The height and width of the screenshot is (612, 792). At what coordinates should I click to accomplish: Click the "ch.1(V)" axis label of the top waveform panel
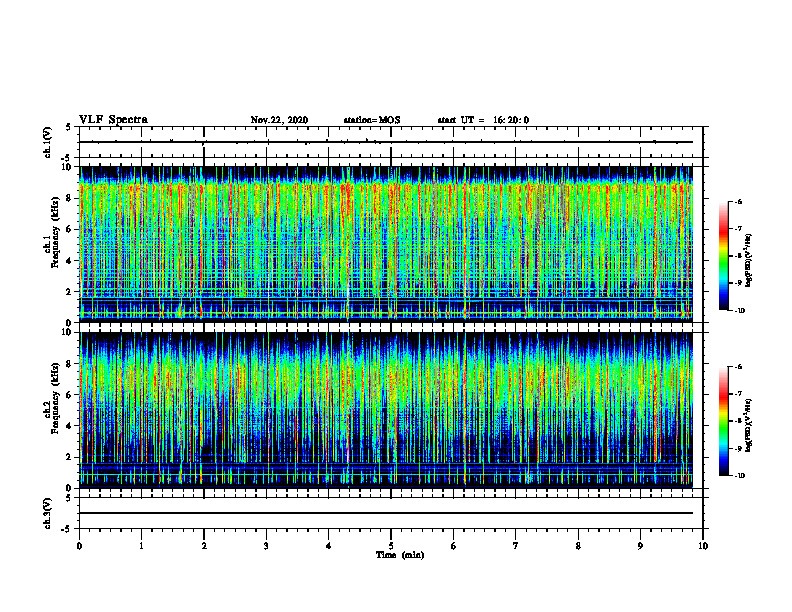pyautogui.click(x=48, y=142)
